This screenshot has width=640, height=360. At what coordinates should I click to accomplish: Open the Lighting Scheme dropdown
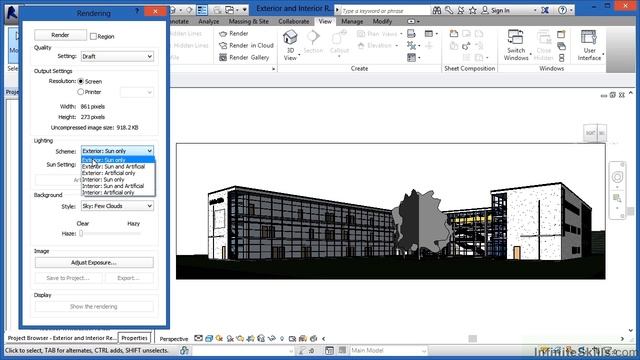pyautogui.click(x=117, y=151)
